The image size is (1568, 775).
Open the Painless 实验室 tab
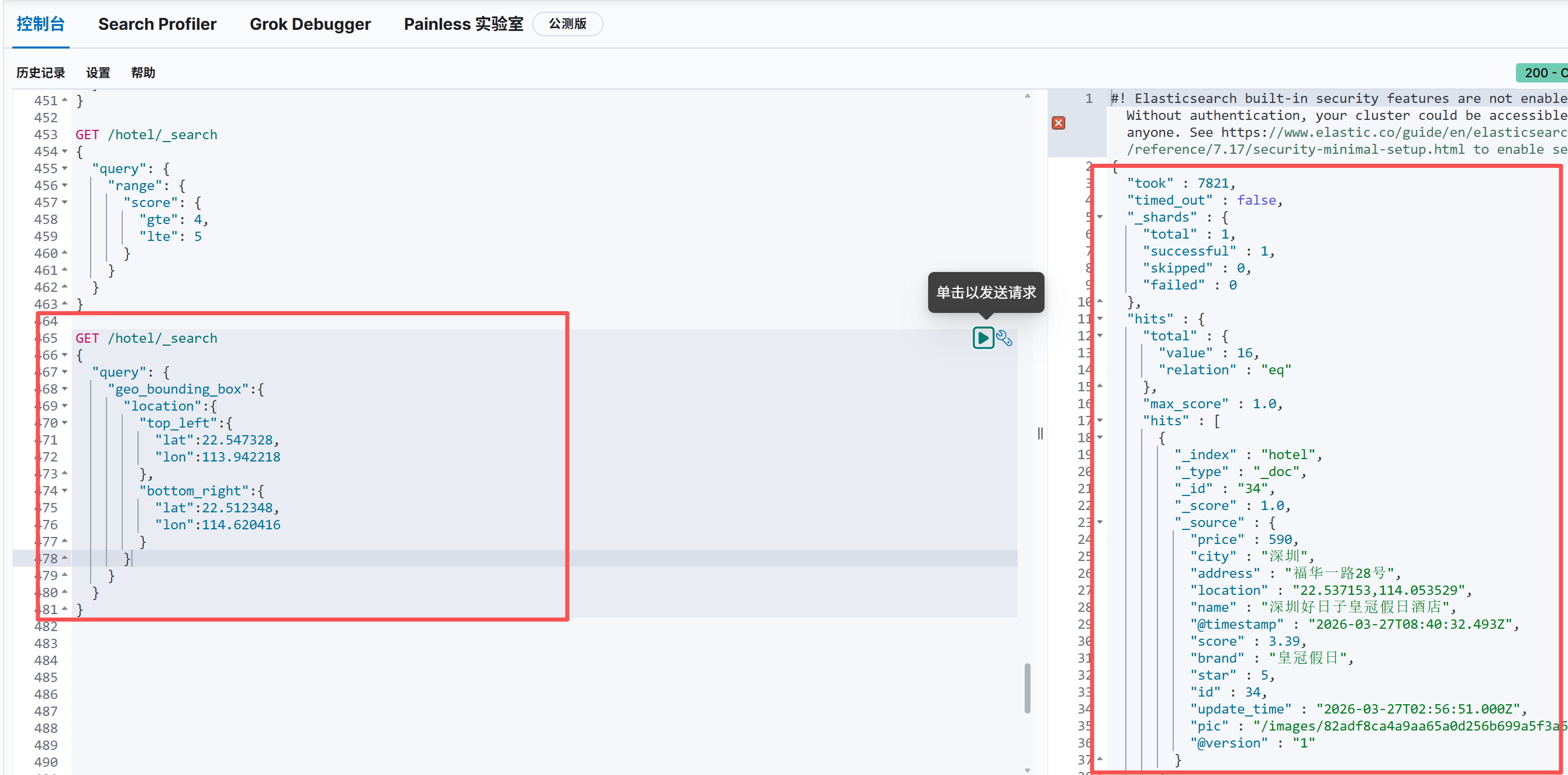pos(463,25)
